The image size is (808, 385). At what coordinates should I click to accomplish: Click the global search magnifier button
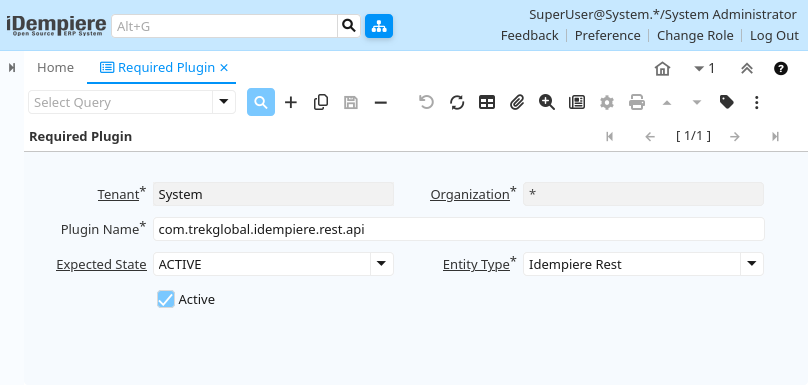349,26
